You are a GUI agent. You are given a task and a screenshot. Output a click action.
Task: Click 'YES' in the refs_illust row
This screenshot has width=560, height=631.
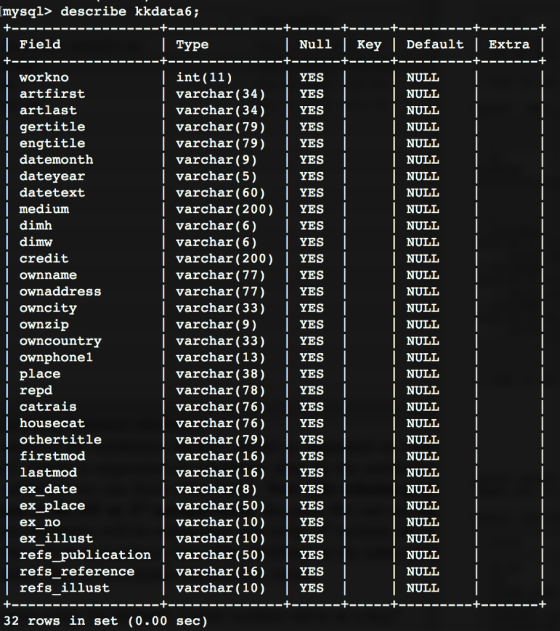pos(311,589)
